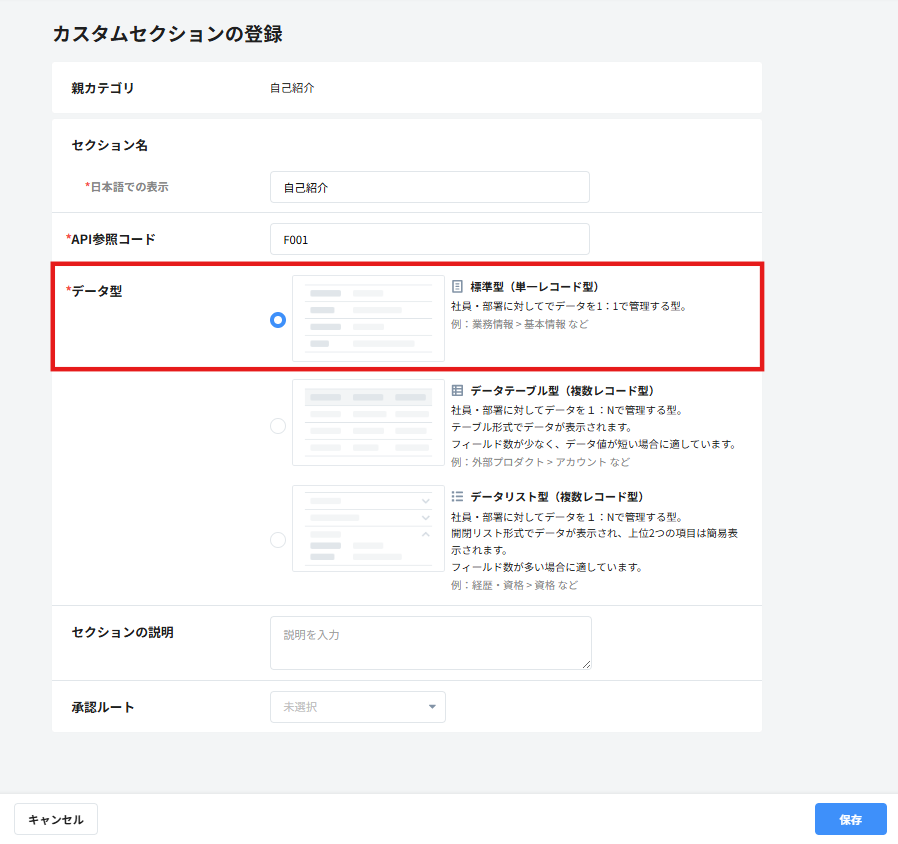Select the データリスト型 radio button
The image size is (898, 844).
[x=278, y=540]
